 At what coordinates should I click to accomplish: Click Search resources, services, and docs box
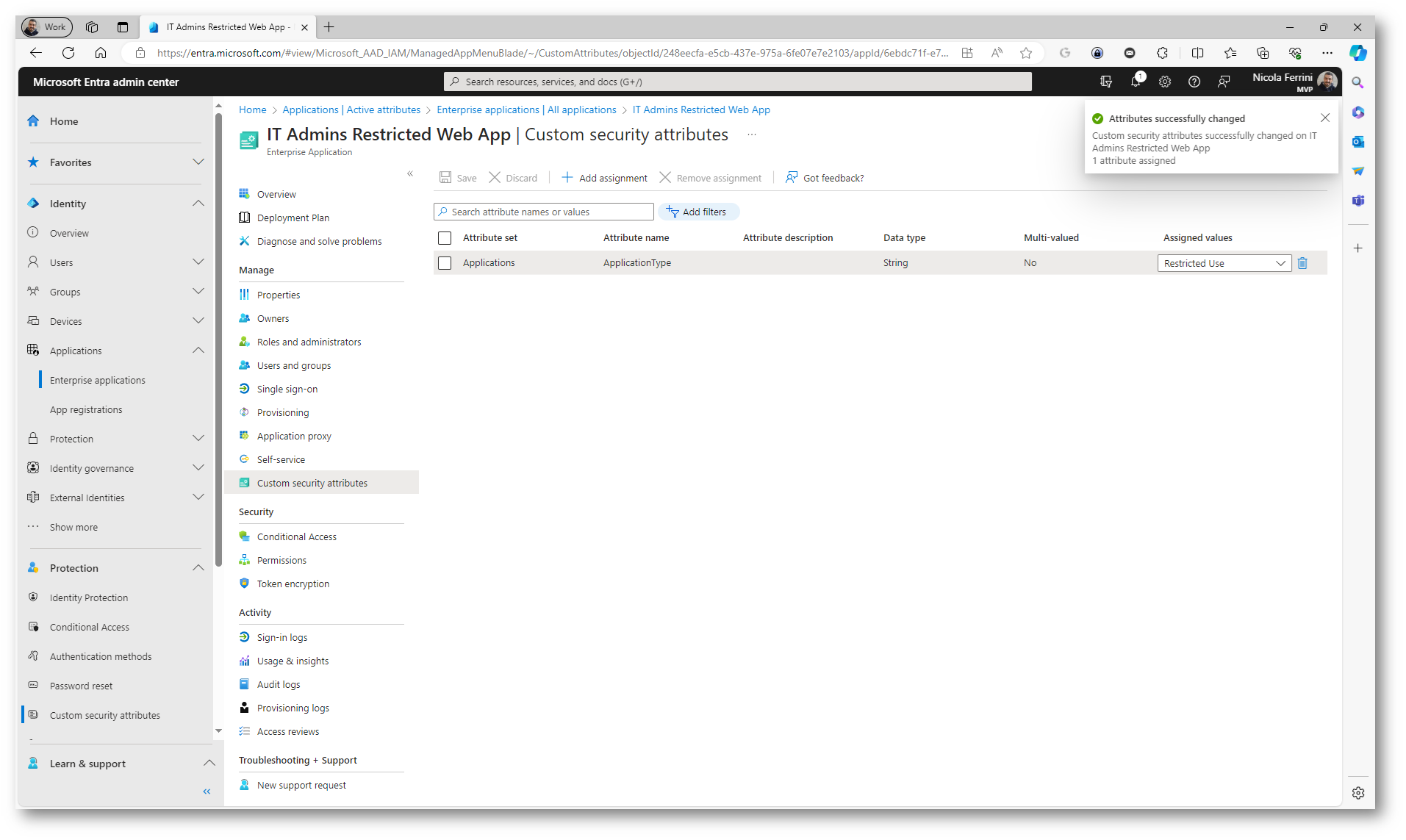tap(737, 82)
